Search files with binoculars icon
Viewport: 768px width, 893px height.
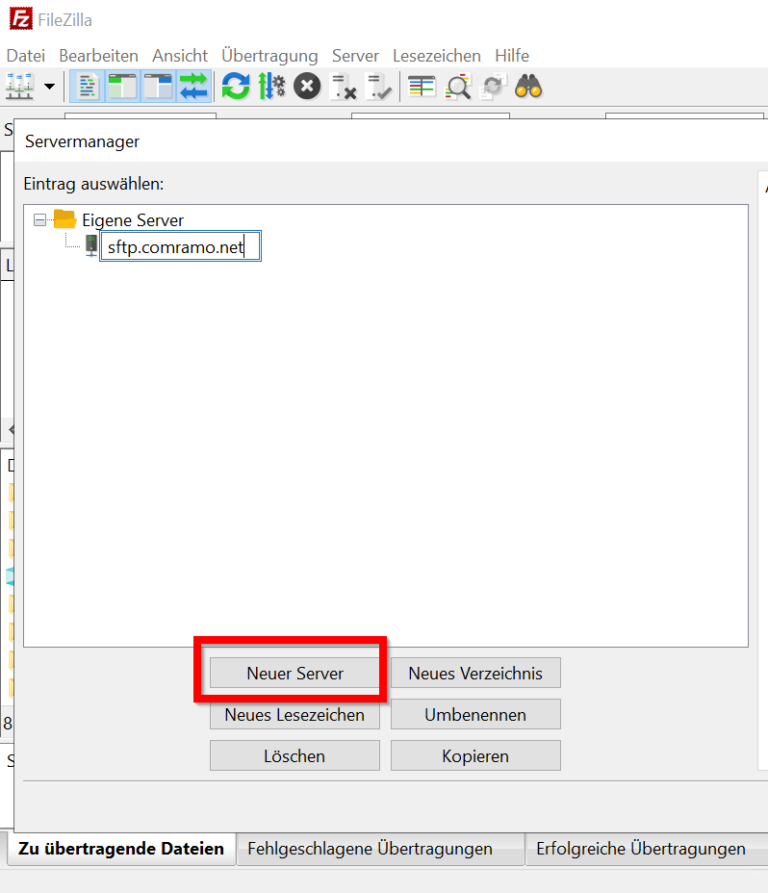click(x=528, y=87)
